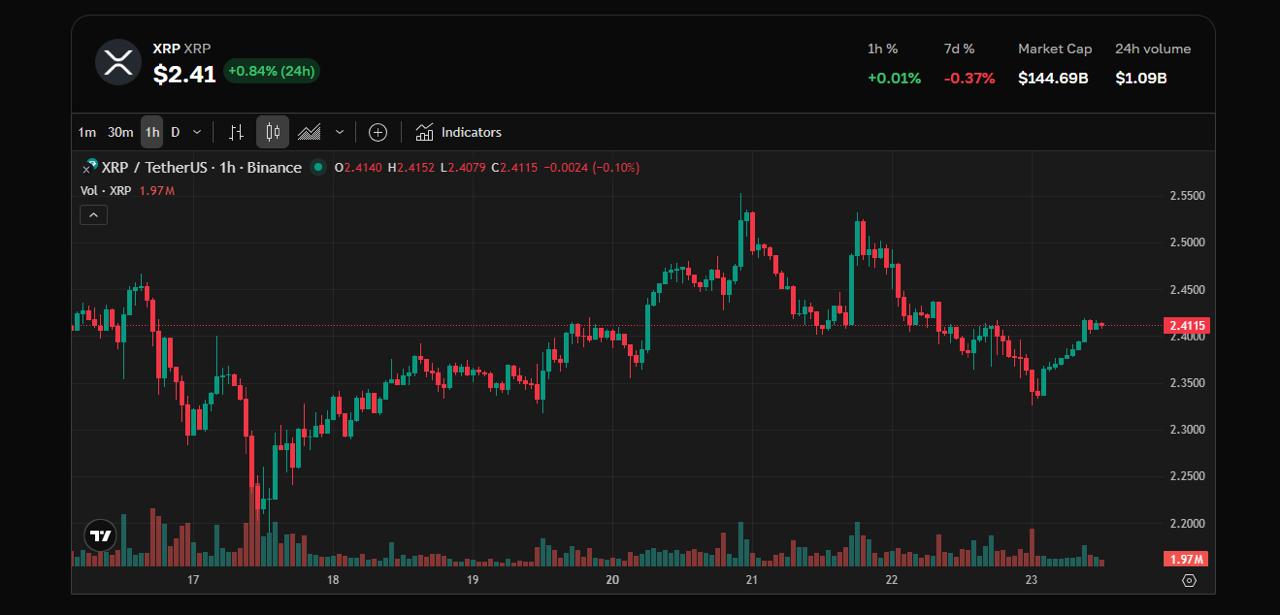This screenshot has width=1280, height=615.
Task: Collapse the indicator legend with chevron
Action: 93,215
